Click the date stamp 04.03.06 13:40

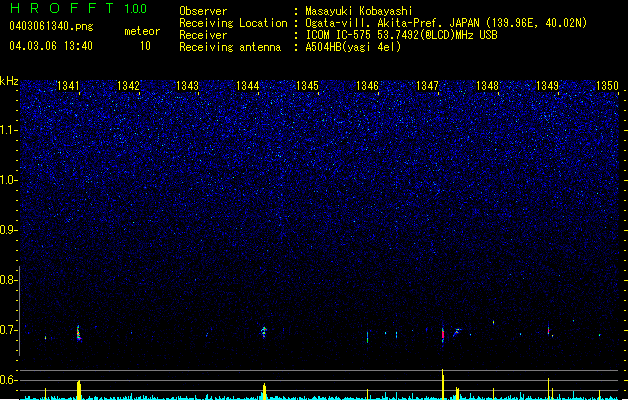coord(51,46)
